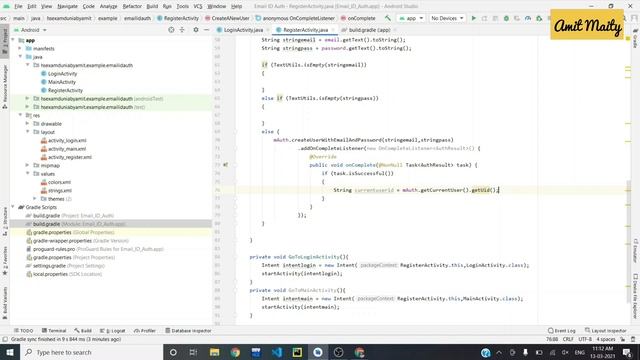Click the Profile app icon in toolbar
Viewport: 640px width, 360px height.
pyautogui.click(x=528, y=18)
